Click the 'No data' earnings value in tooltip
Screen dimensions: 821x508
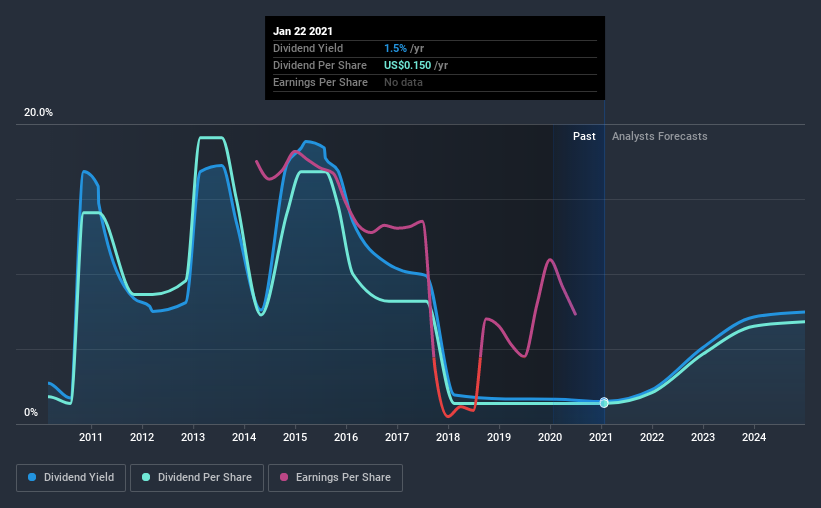pos(403,82)
